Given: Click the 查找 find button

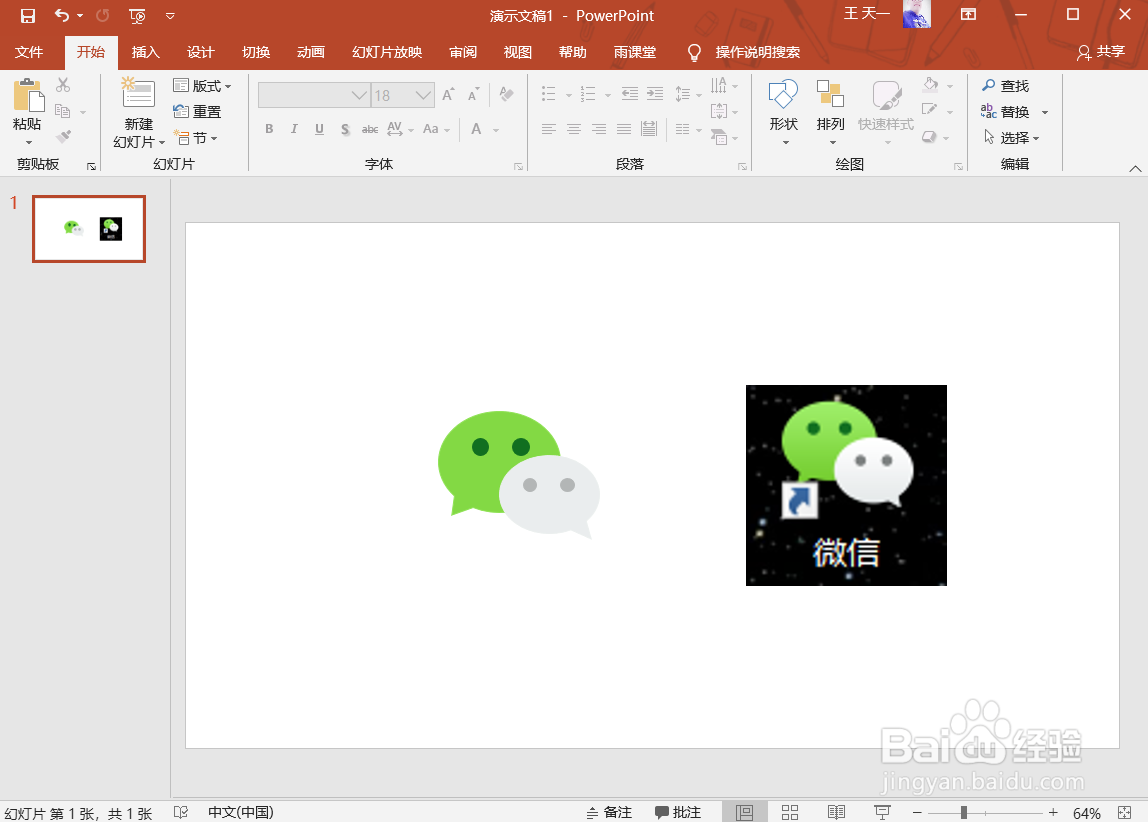Looking at the screenshot, I should click(1005, 86).
